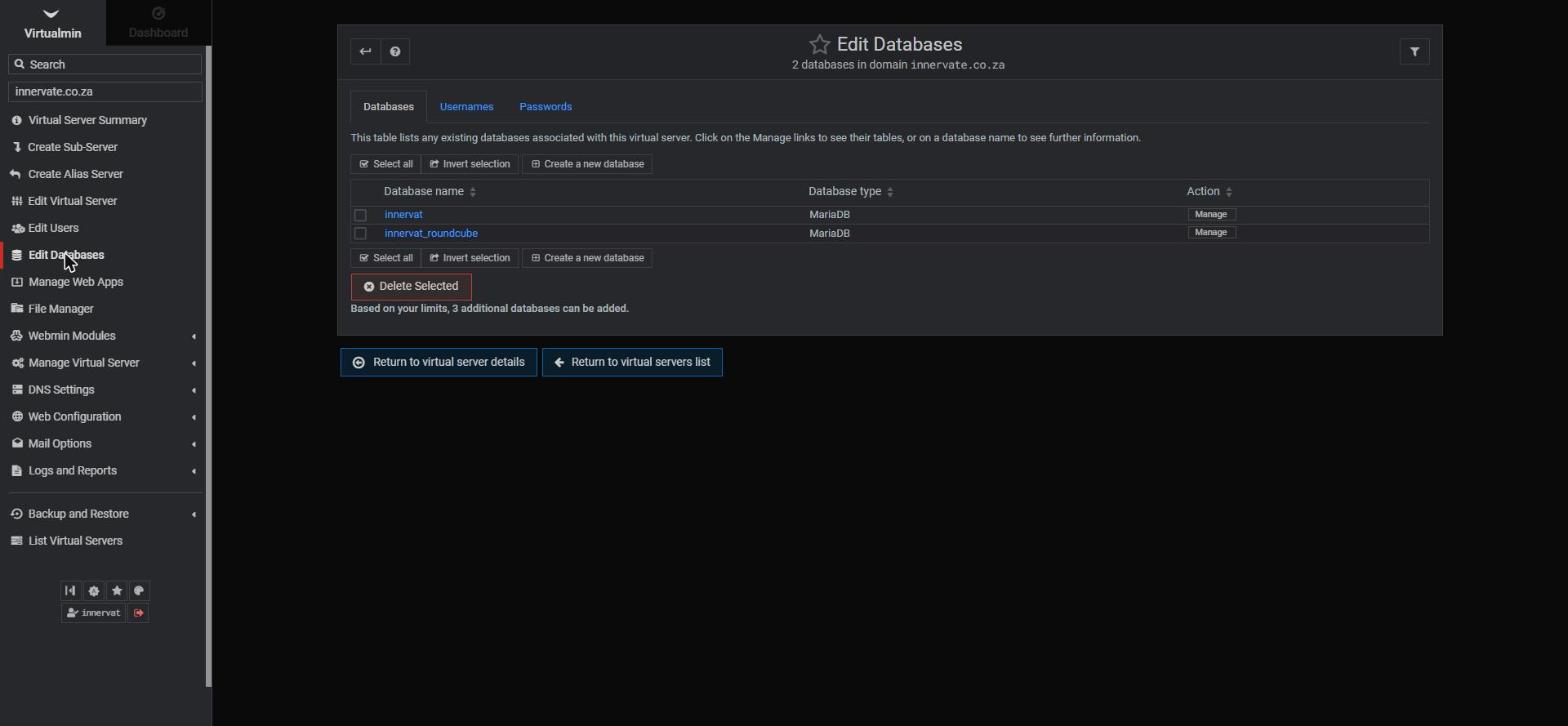Click the palette theme icon in sidebar
Image resolution: width=1568 pixels, height=726 pixels.
pos(139,591)
